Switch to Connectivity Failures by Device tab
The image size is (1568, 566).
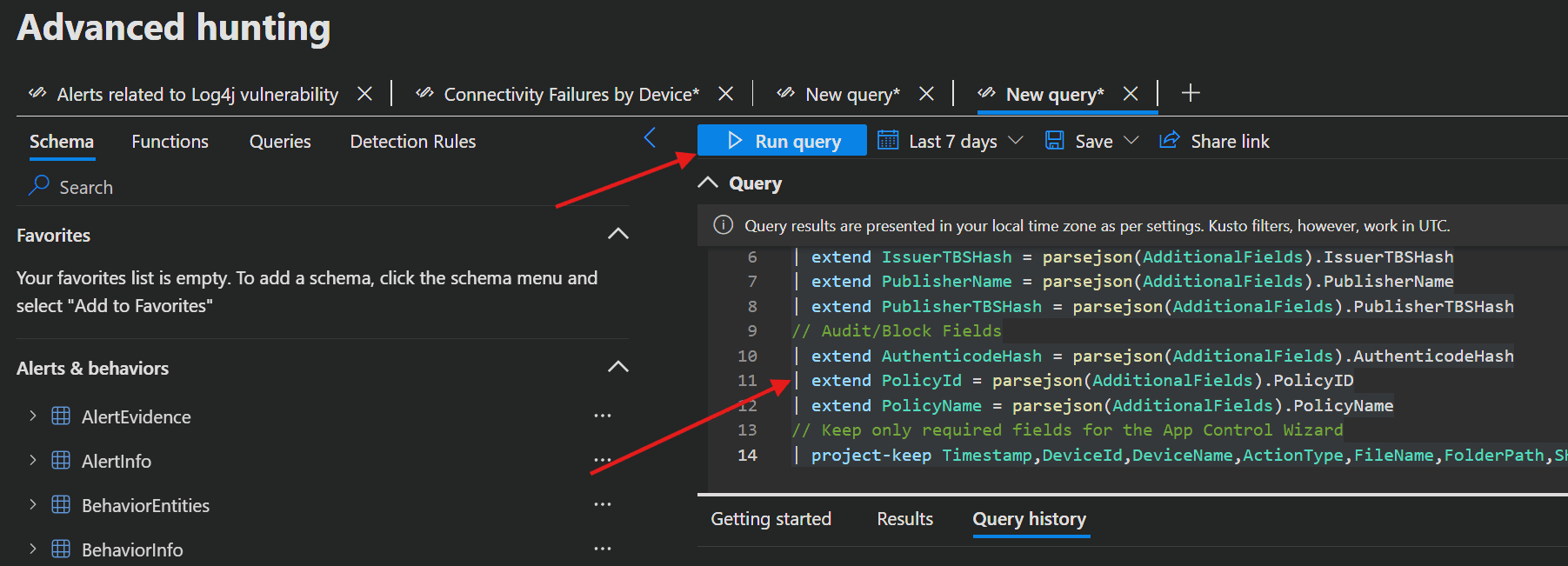(x=570, y=94)
